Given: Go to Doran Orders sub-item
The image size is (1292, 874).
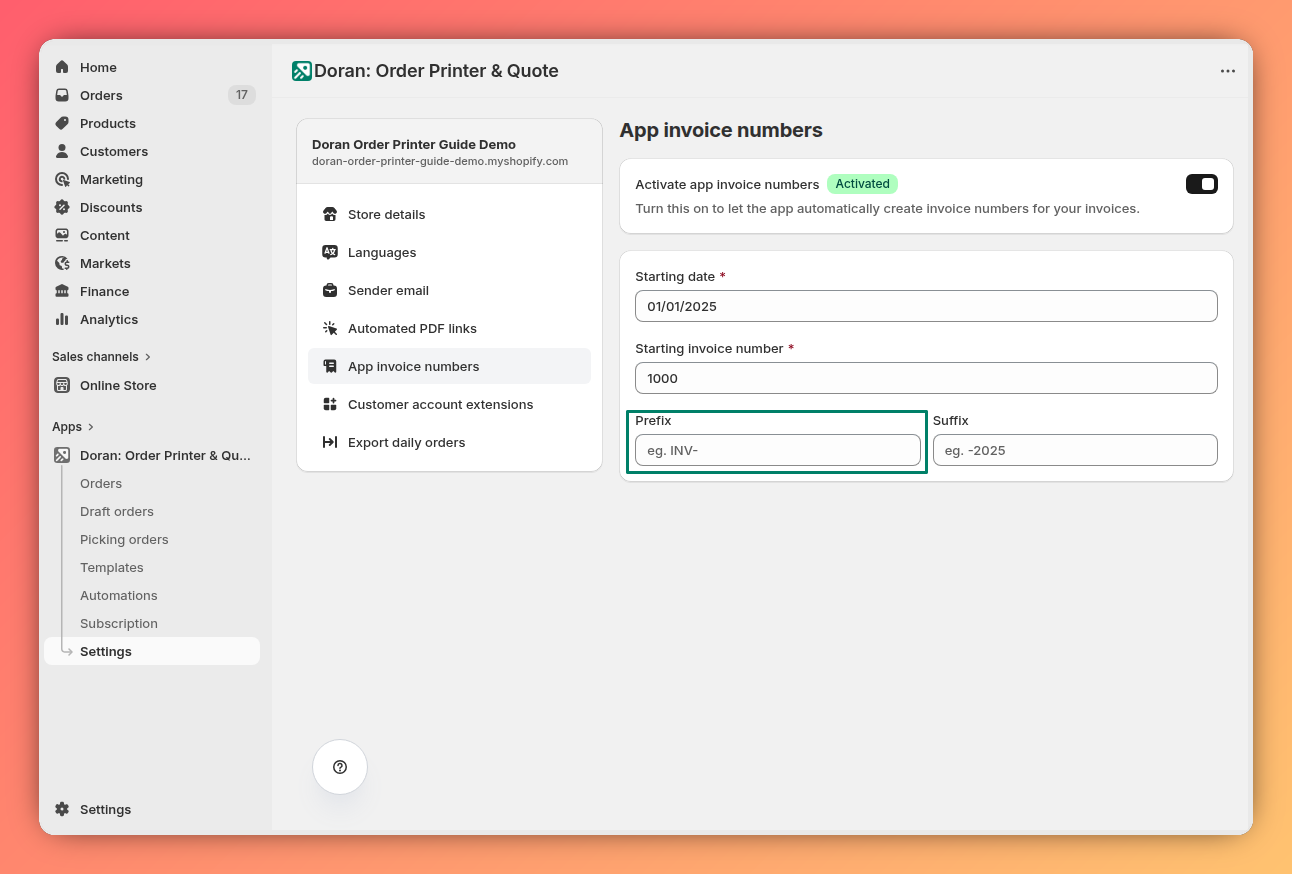Looking at the screenshot, I should click(x=101, y=483).
